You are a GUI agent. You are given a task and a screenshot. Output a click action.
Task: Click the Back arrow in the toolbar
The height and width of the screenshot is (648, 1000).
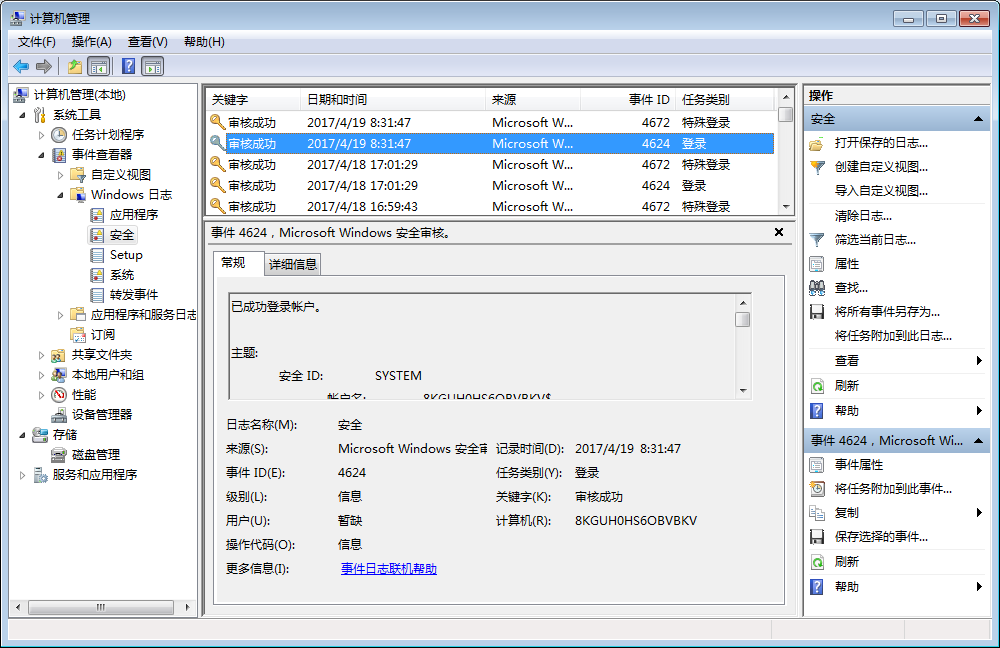click(21, 66)
